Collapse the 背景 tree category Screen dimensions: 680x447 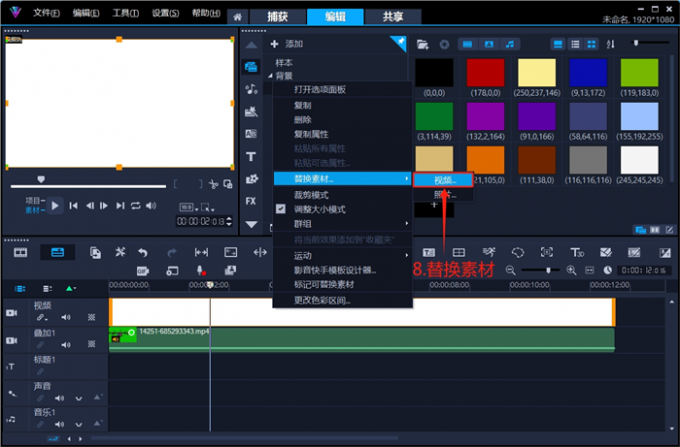click(x=270, y=76)
